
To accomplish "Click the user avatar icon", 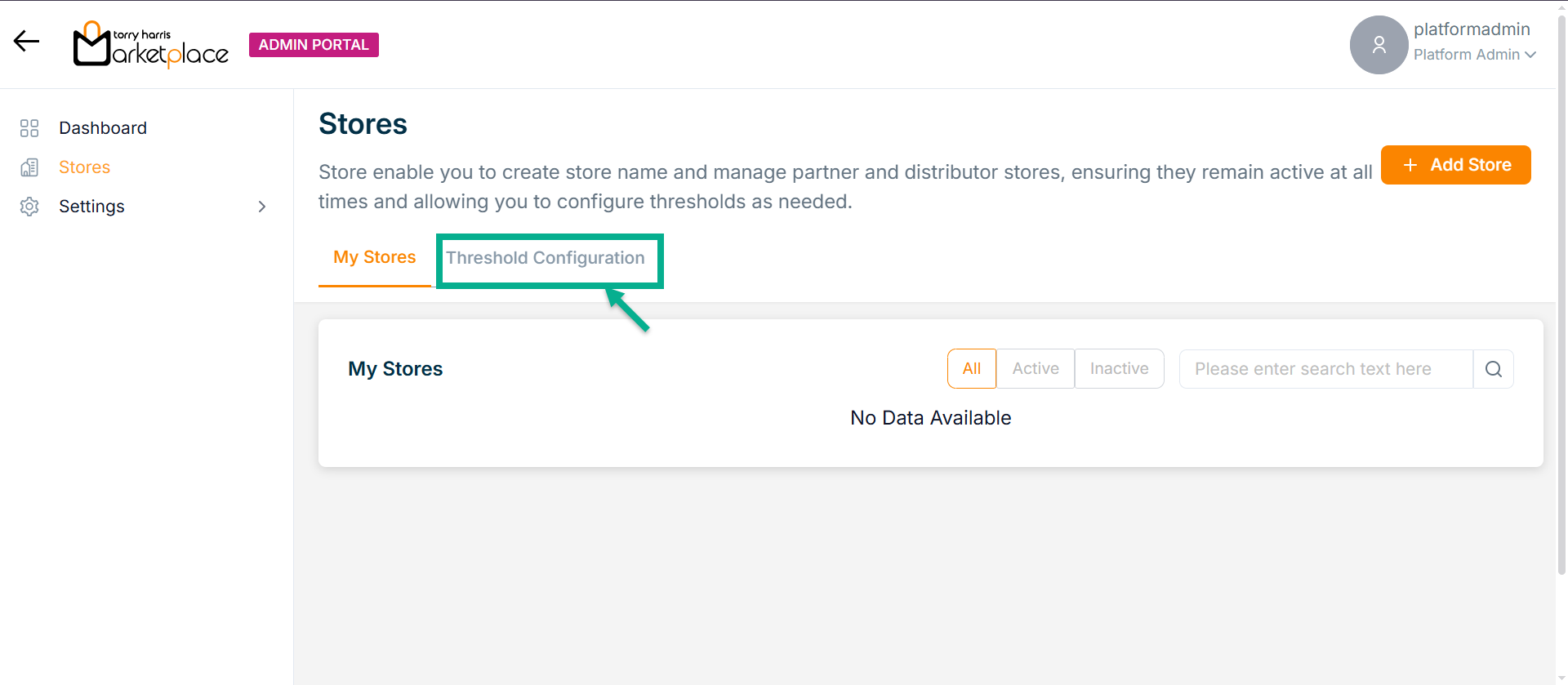I will (x=1379, y=45).
